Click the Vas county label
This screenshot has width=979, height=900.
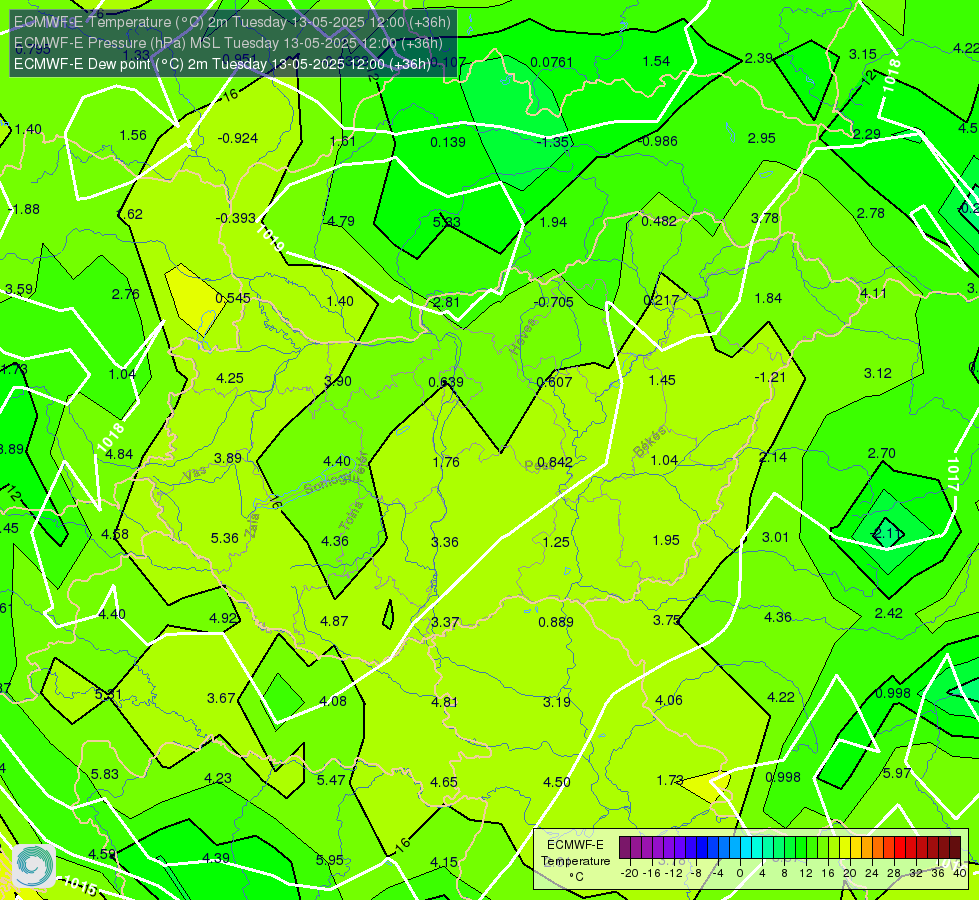tap(195, 474)
